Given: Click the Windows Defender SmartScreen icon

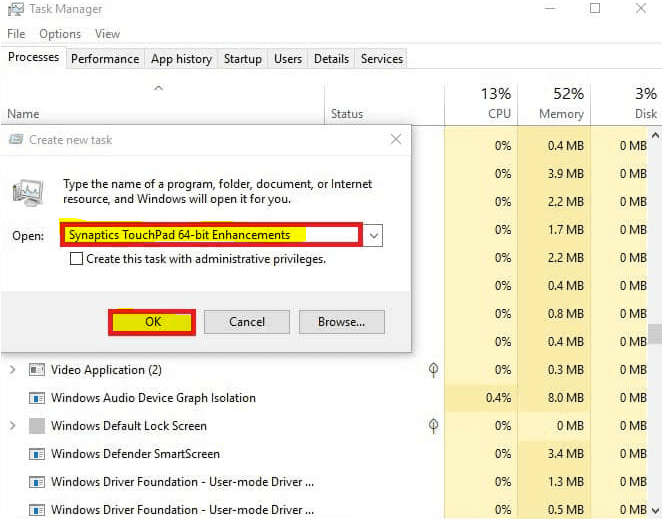Looking at the screenshot, I should [x=37, y=454].
